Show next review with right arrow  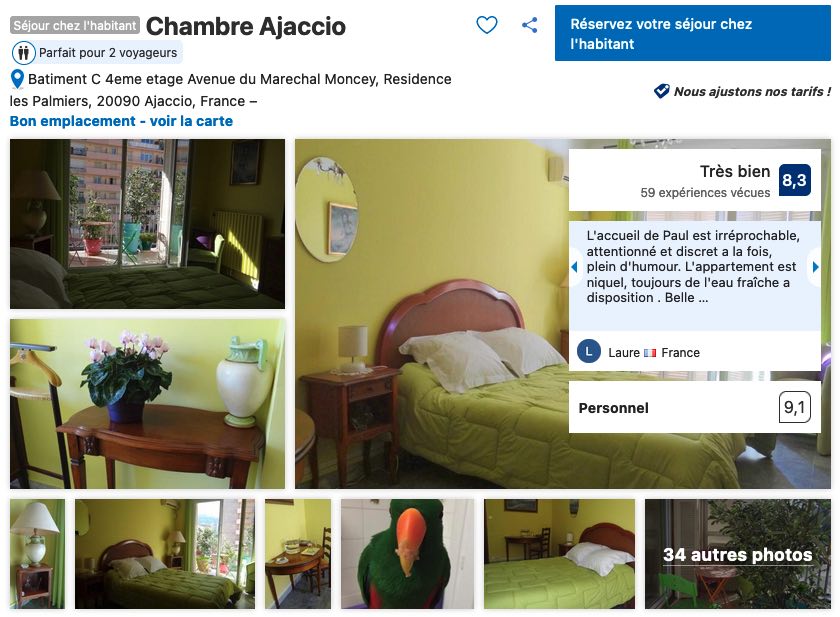[x=815, y=267]
